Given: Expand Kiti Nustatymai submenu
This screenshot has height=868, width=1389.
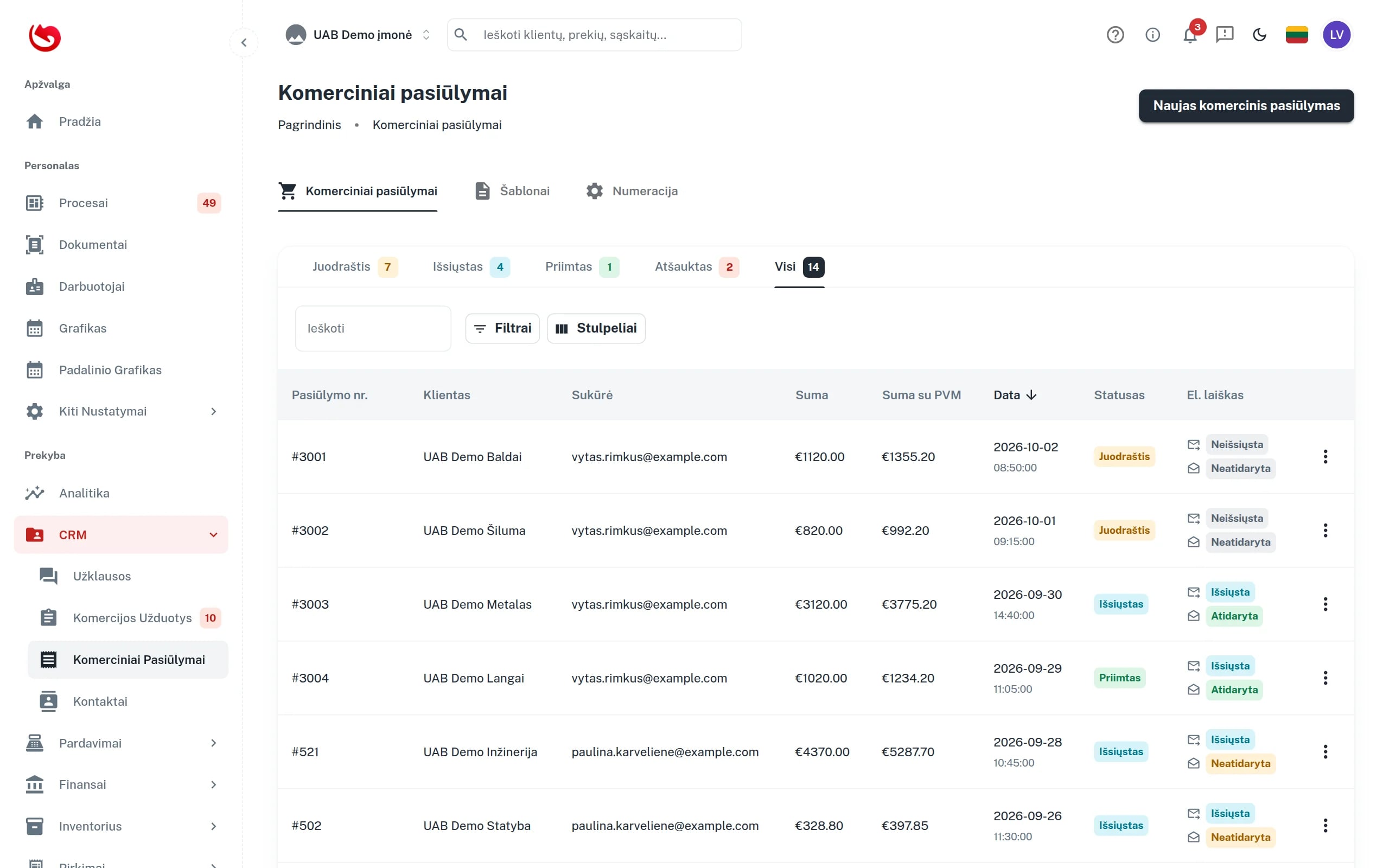Looking at the screenshot, I should [x=121, y=412].
